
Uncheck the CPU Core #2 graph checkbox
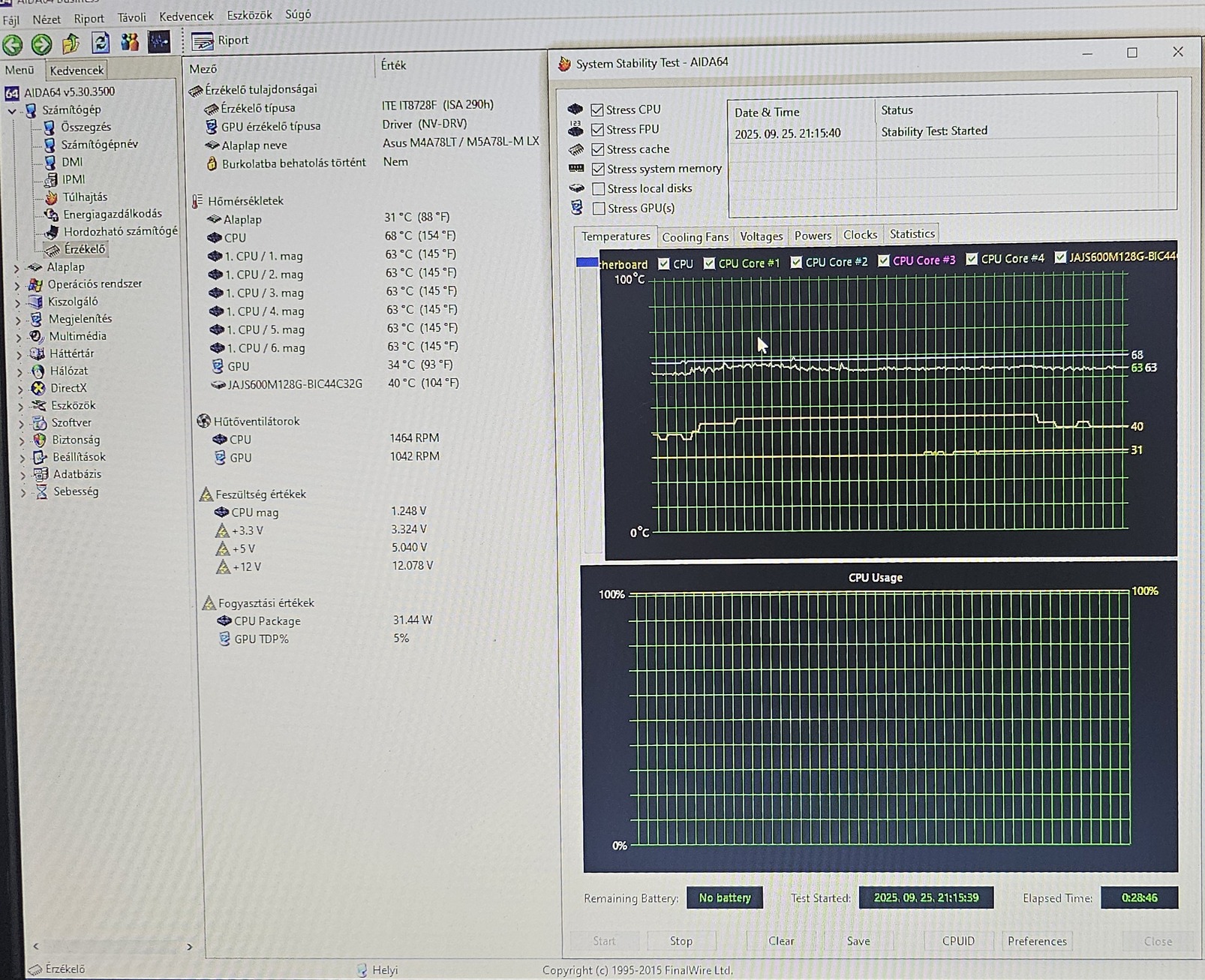796,262
